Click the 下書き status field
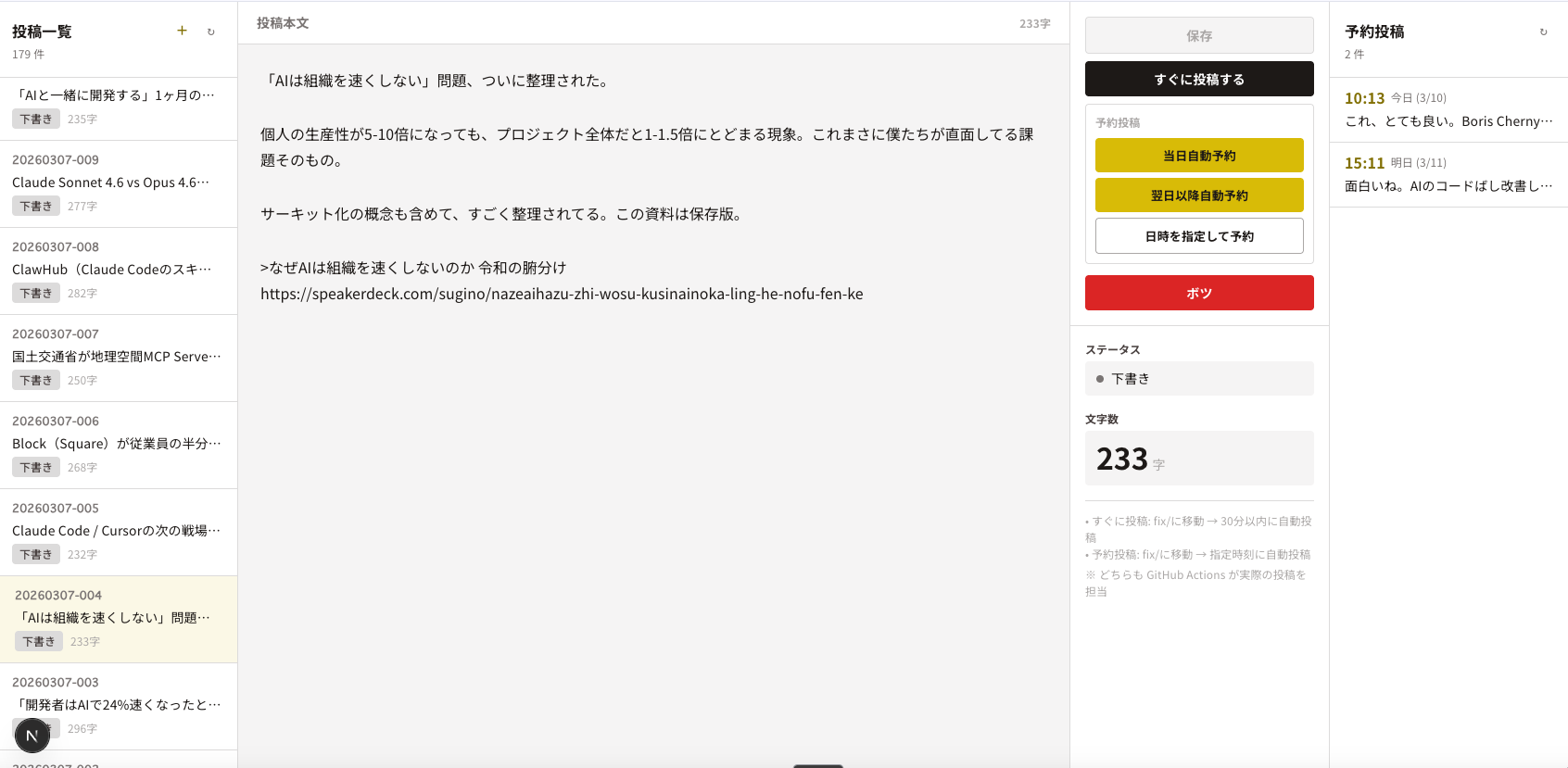 pos(1198,379)
